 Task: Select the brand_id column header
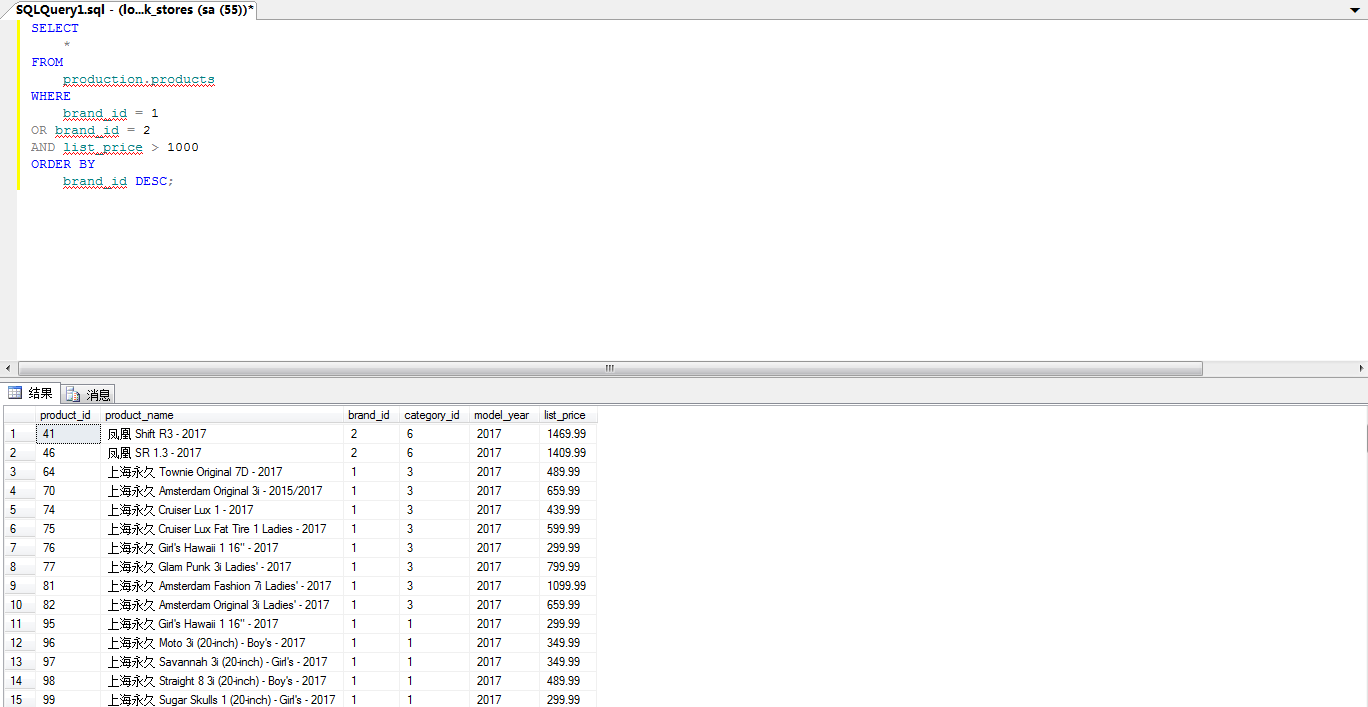(372, 415)
